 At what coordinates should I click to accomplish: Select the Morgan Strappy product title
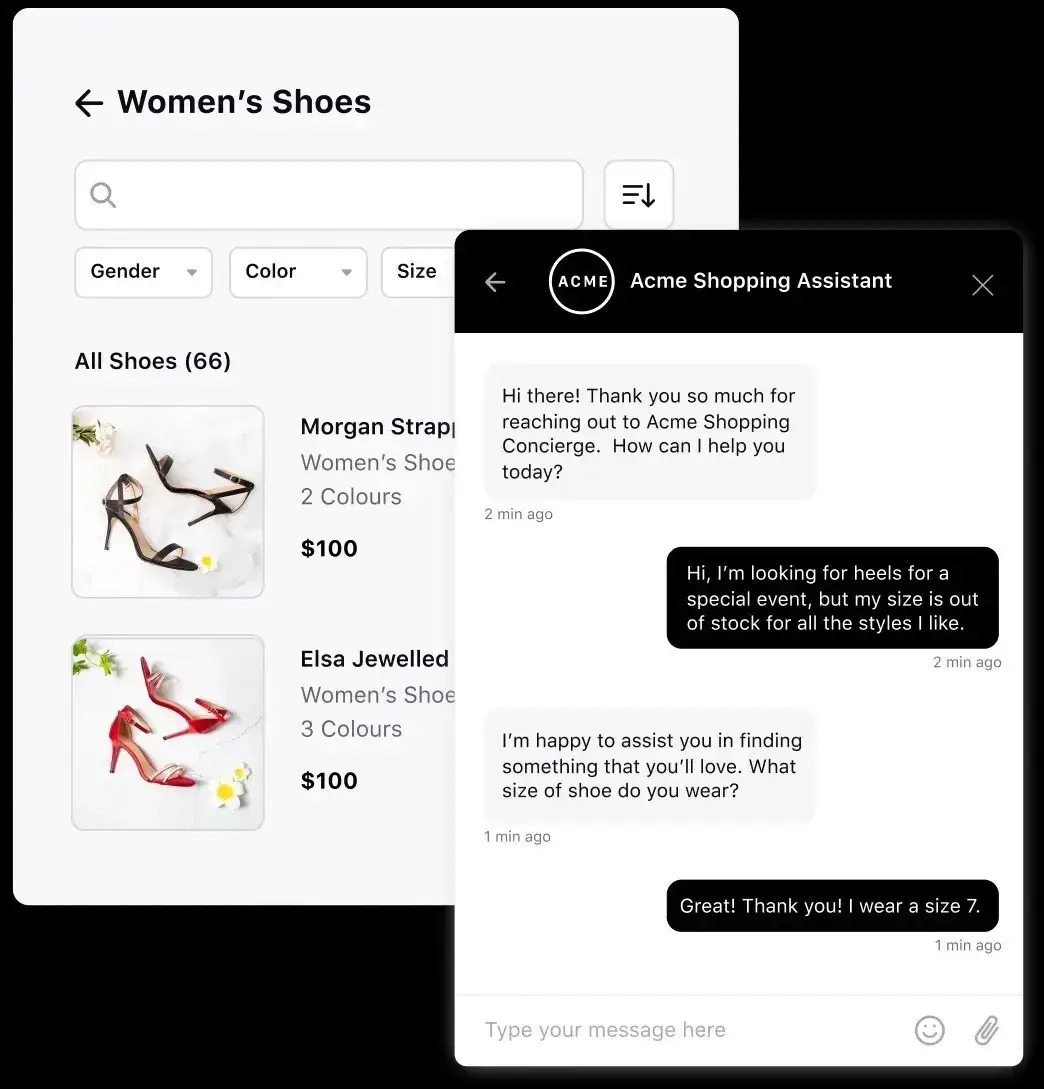tap(377, 426)
